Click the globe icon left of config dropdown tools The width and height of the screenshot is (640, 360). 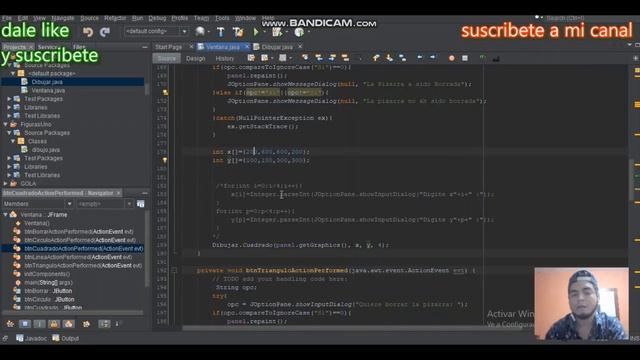coord(200,32)
